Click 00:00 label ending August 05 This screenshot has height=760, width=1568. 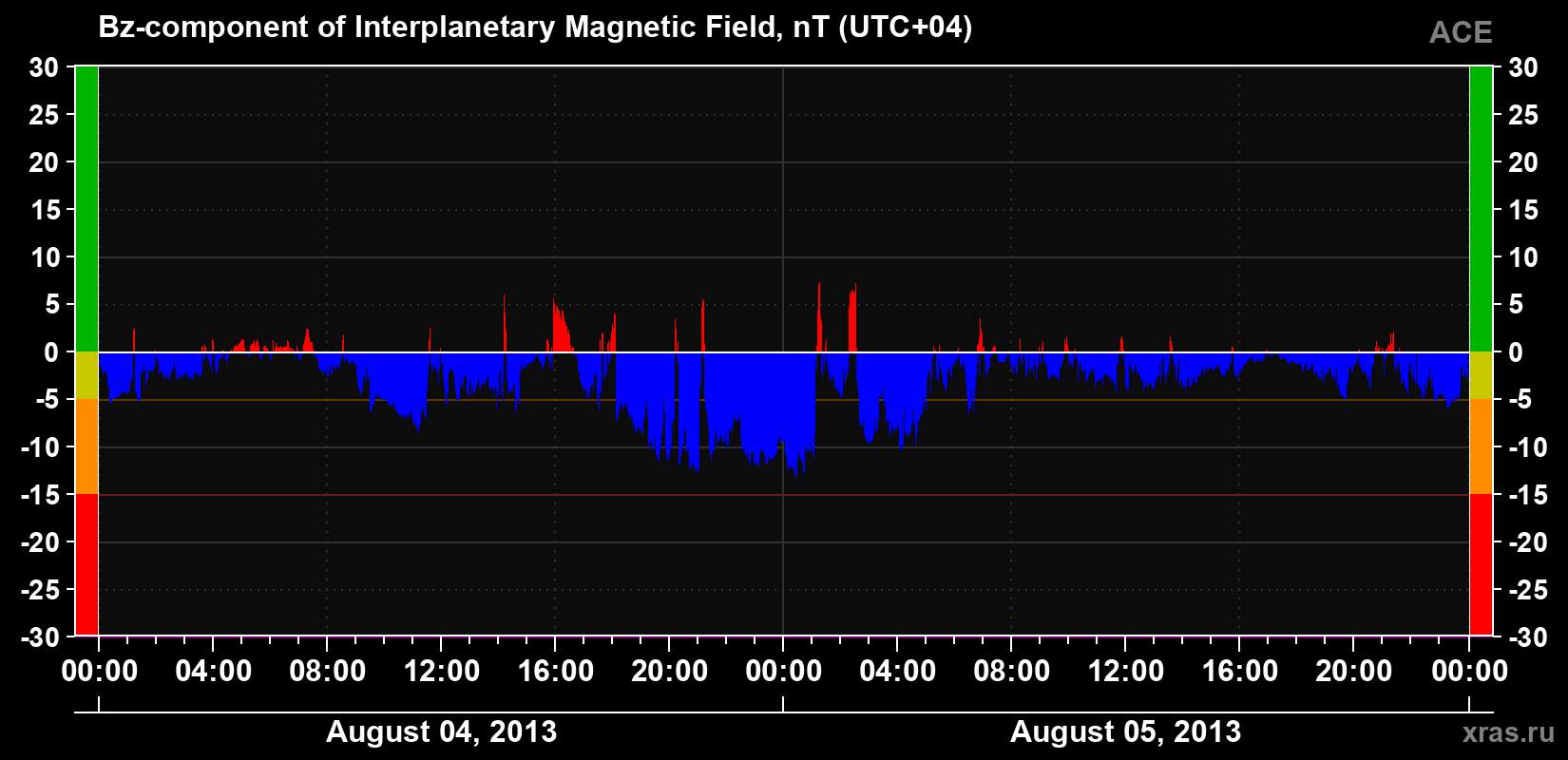point(1470,672)
